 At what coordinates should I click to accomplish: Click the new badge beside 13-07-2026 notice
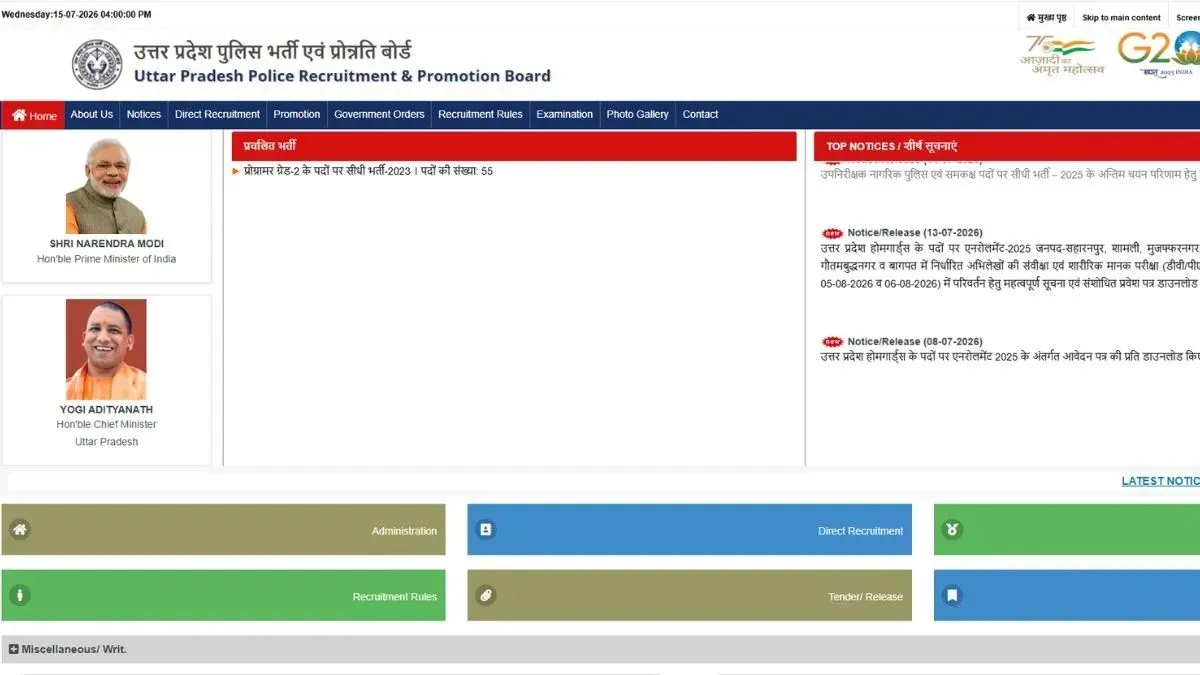[x=832, y=233]
